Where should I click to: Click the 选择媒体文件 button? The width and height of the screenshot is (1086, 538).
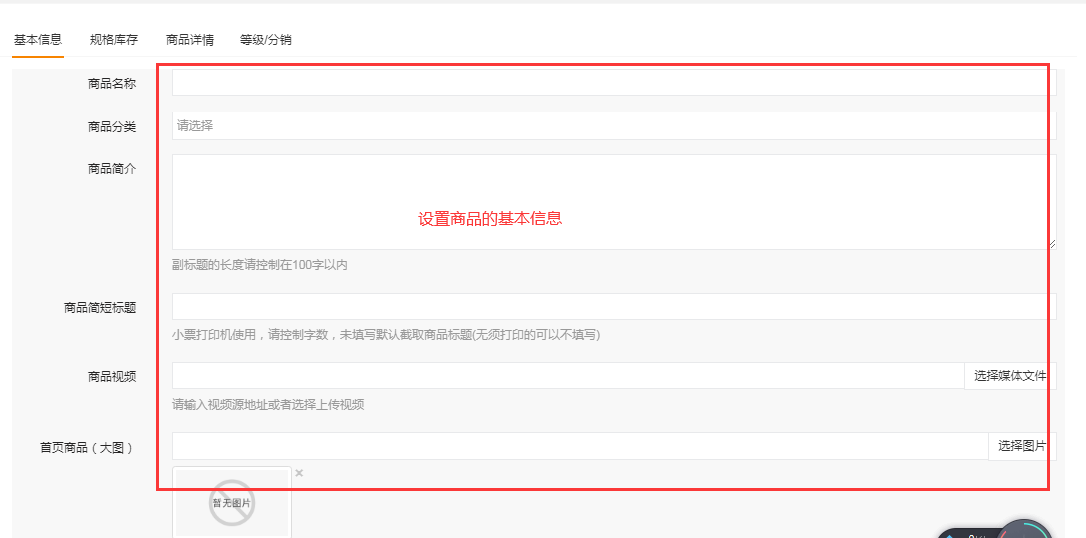pos(1011,376)
